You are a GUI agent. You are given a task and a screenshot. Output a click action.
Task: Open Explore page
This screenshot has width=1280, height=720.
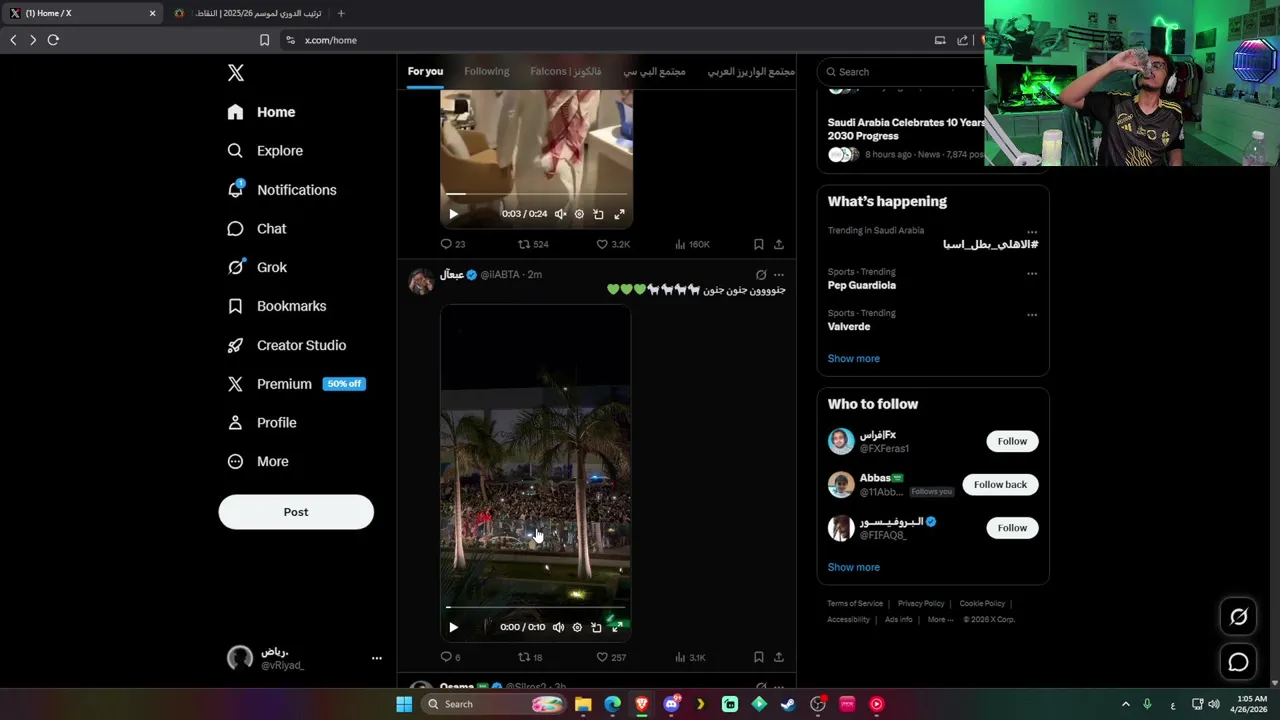[x=266, y=151]
